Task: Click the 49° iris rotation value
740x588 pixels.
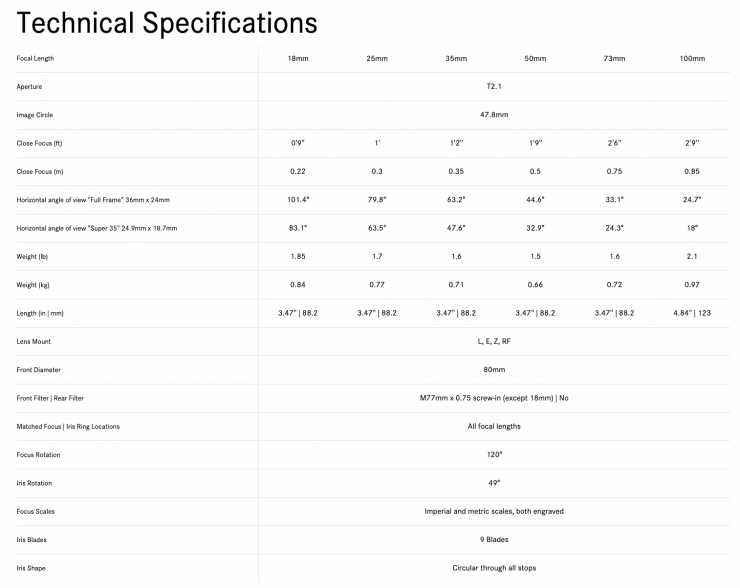Action: [494, 483]
